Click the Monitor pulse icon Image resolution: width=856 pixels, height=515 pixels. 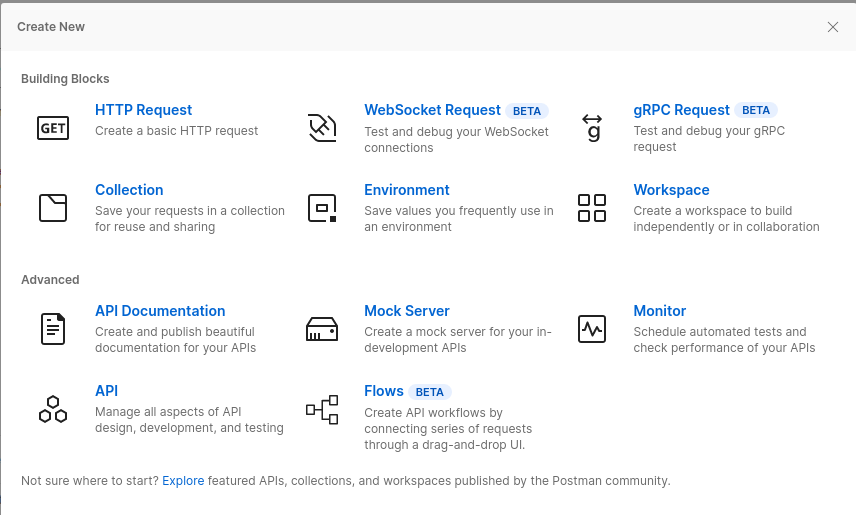pos(592,328)
